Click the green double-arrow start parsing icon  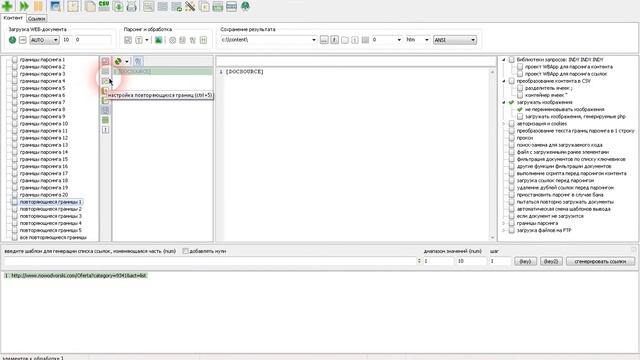[24, 6]
